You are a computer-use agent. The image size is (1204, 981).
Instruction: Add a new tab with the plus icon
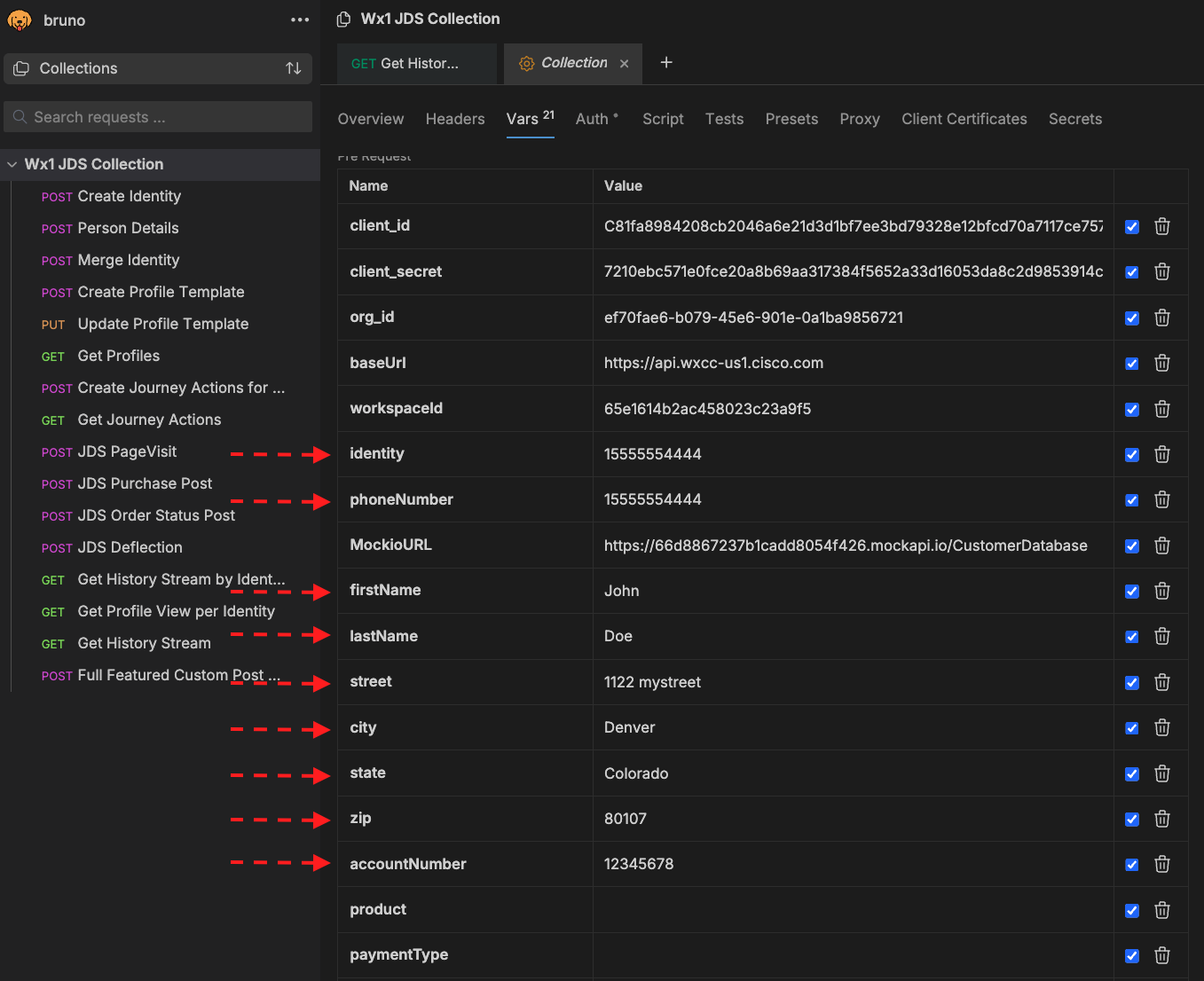[666, 62]
